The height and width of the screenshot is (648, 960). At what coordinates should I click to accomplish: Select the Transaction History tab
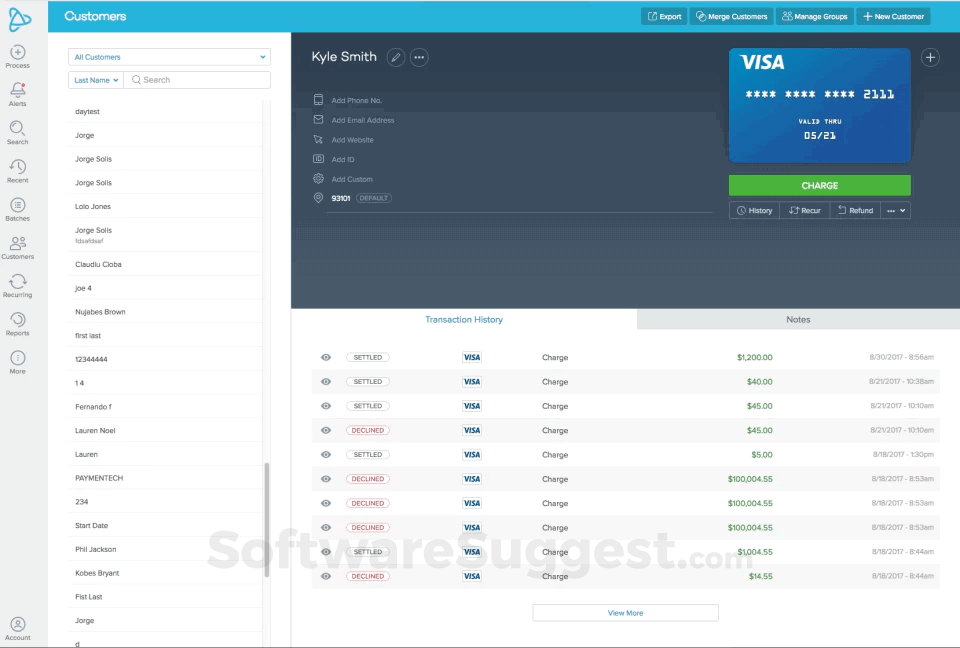coord(463,319)
